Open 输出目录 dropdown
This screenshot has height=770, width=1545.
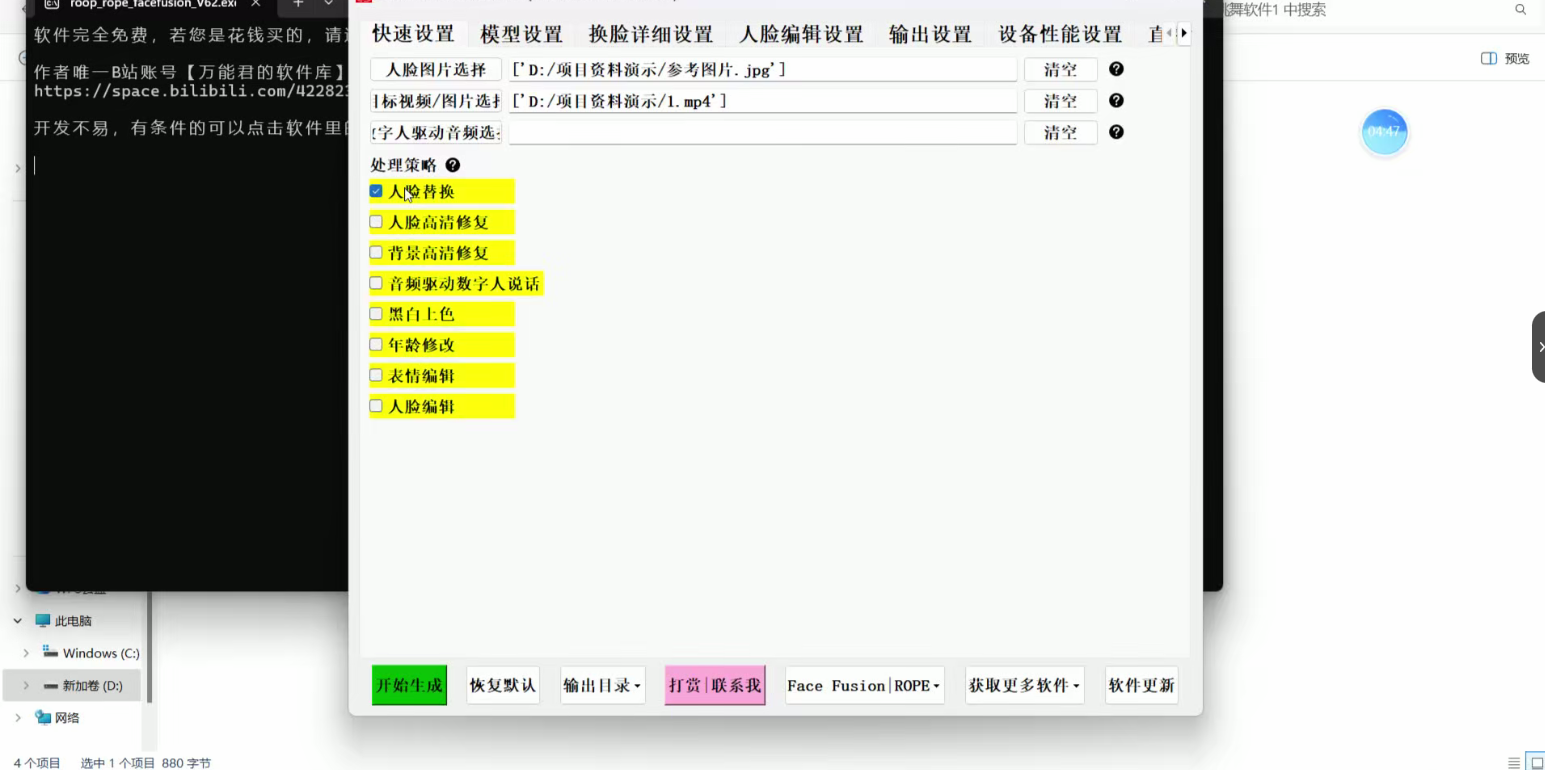(x=602, y=685)
